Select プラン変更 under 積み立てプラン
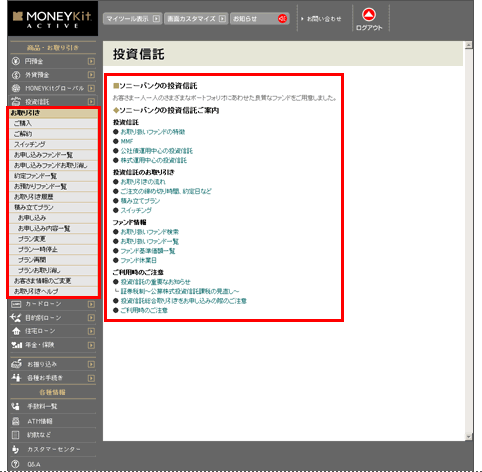 coord(53,239)
